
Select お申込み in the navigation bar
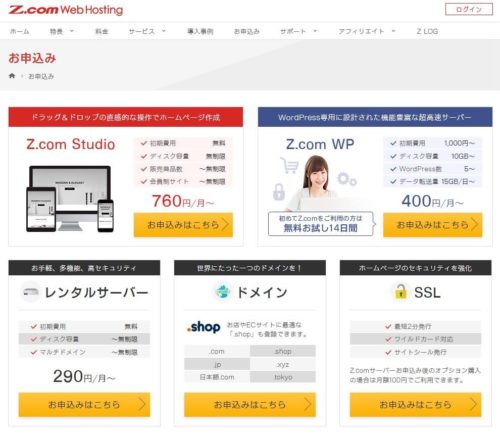point(247,31)
